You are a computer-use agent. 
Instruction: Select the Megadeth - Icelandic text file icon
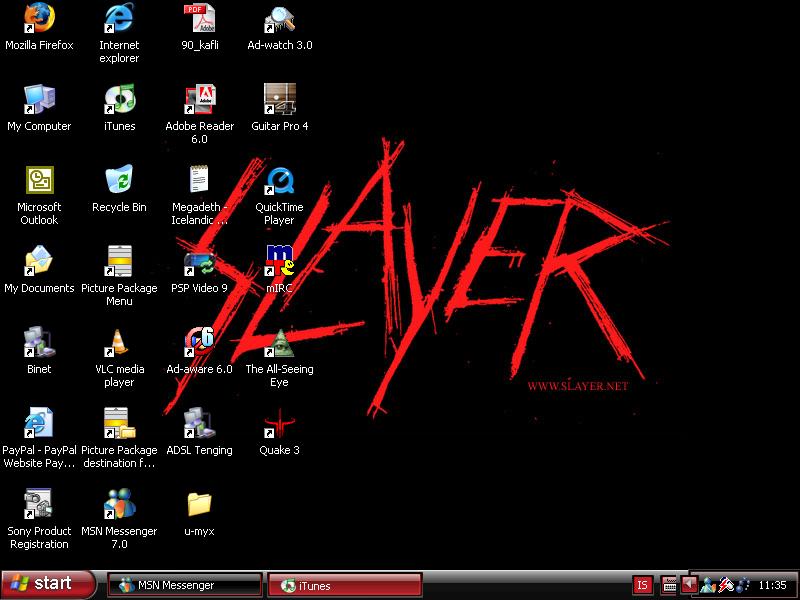199,180
